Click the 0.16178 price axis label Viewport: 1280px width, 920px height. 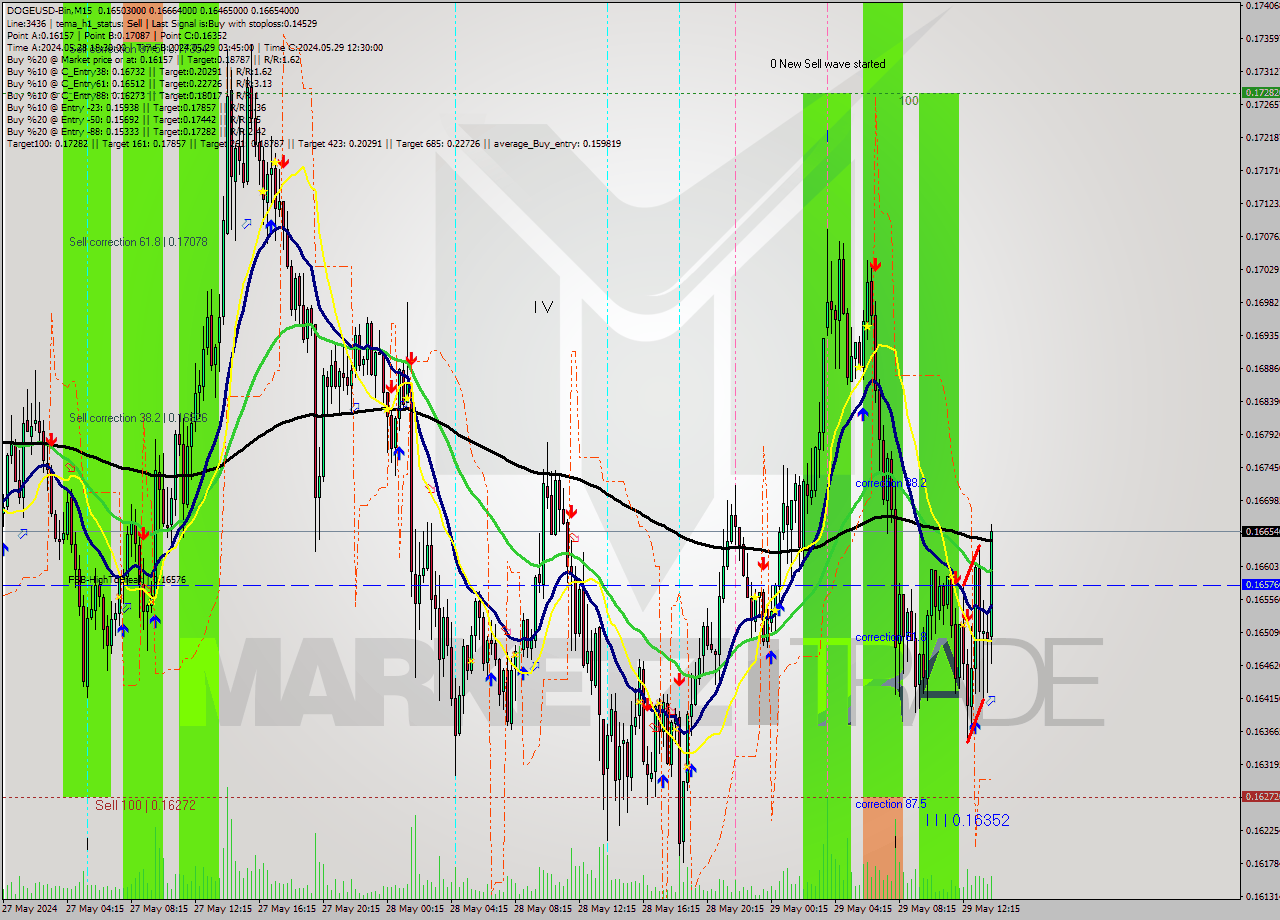[x=1263, y=863]
